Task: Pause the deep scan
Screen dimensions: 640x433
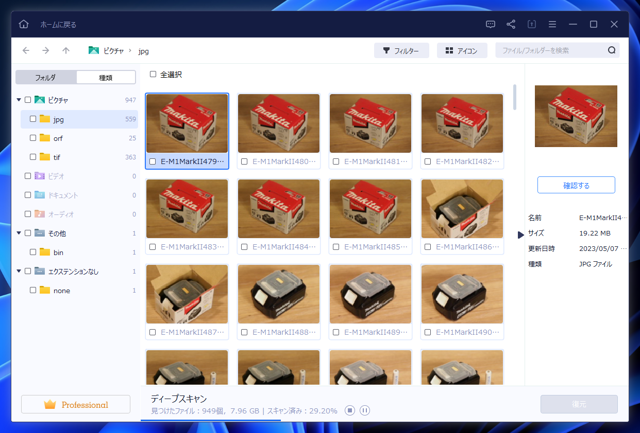Action: [365, 410]
